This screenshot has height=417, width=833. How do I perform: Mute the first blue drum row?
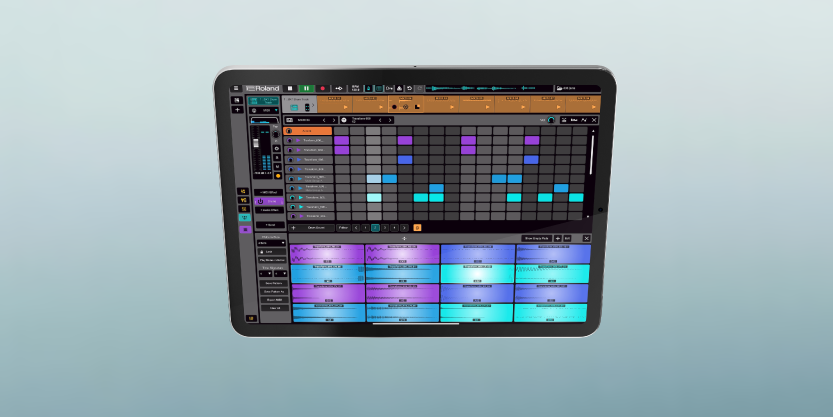click(x=290, y=160)
